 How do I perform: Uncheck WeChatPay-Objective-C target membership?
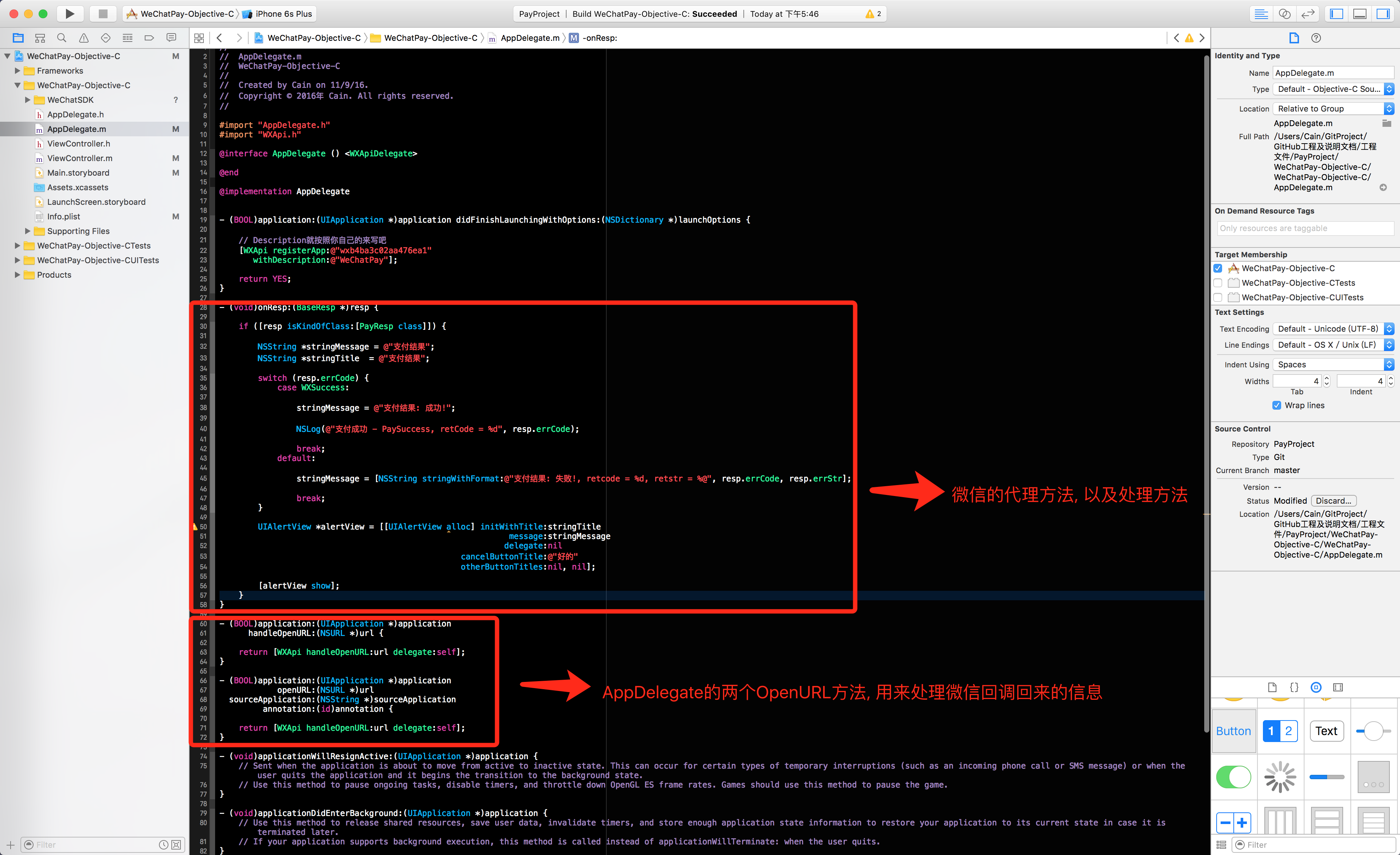coord(1218,268)
